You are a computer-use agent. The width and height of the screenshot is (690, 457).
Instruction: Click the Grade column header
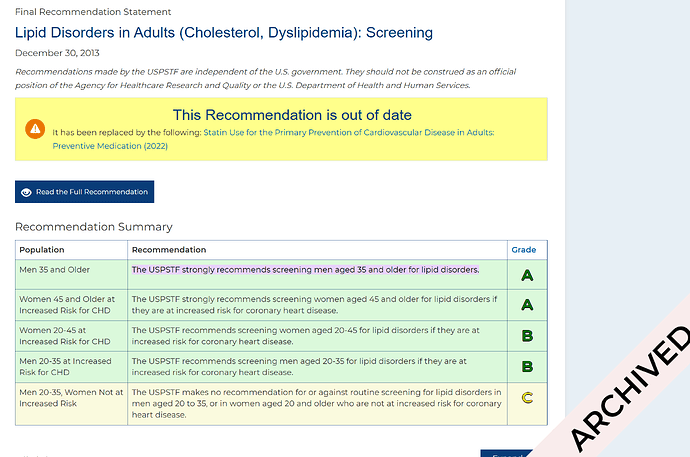(x=523, y=249)
